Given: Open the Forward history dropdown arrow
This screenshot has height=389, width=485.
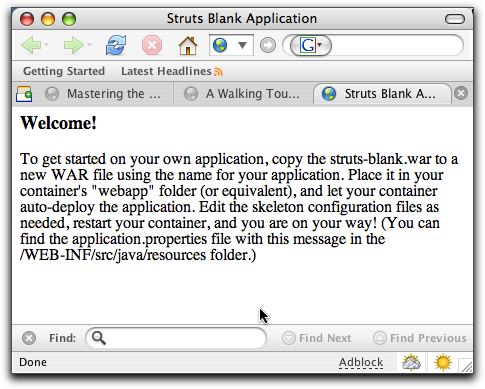Looking at the screenshot, I should pyautogui.click(x=89, y=44).
